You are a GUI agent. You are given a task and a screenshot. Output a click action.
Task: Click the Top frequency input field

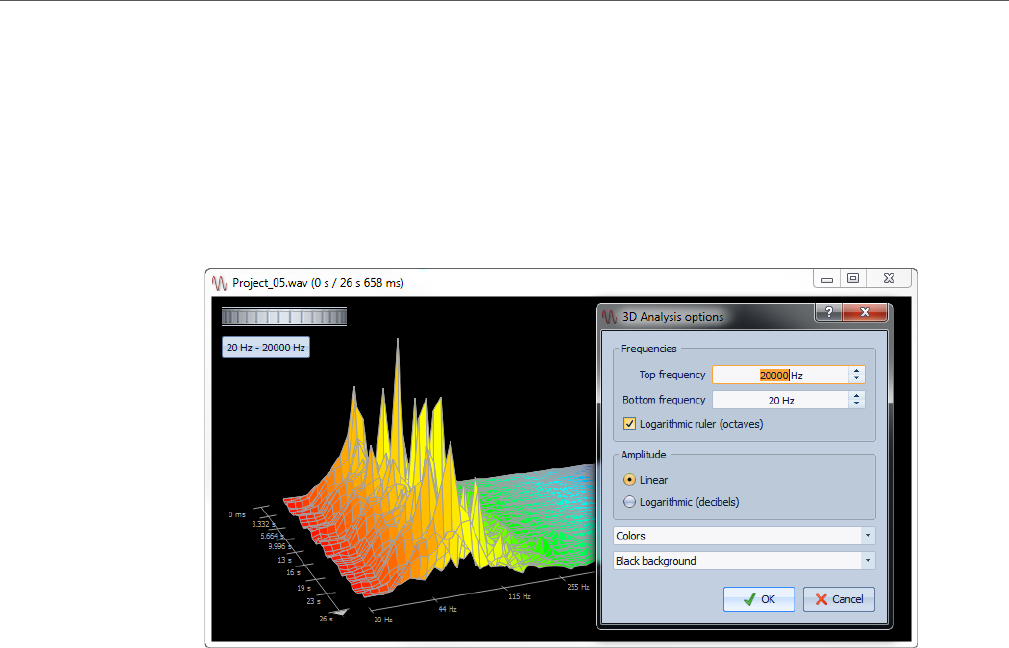click(781, 375)
